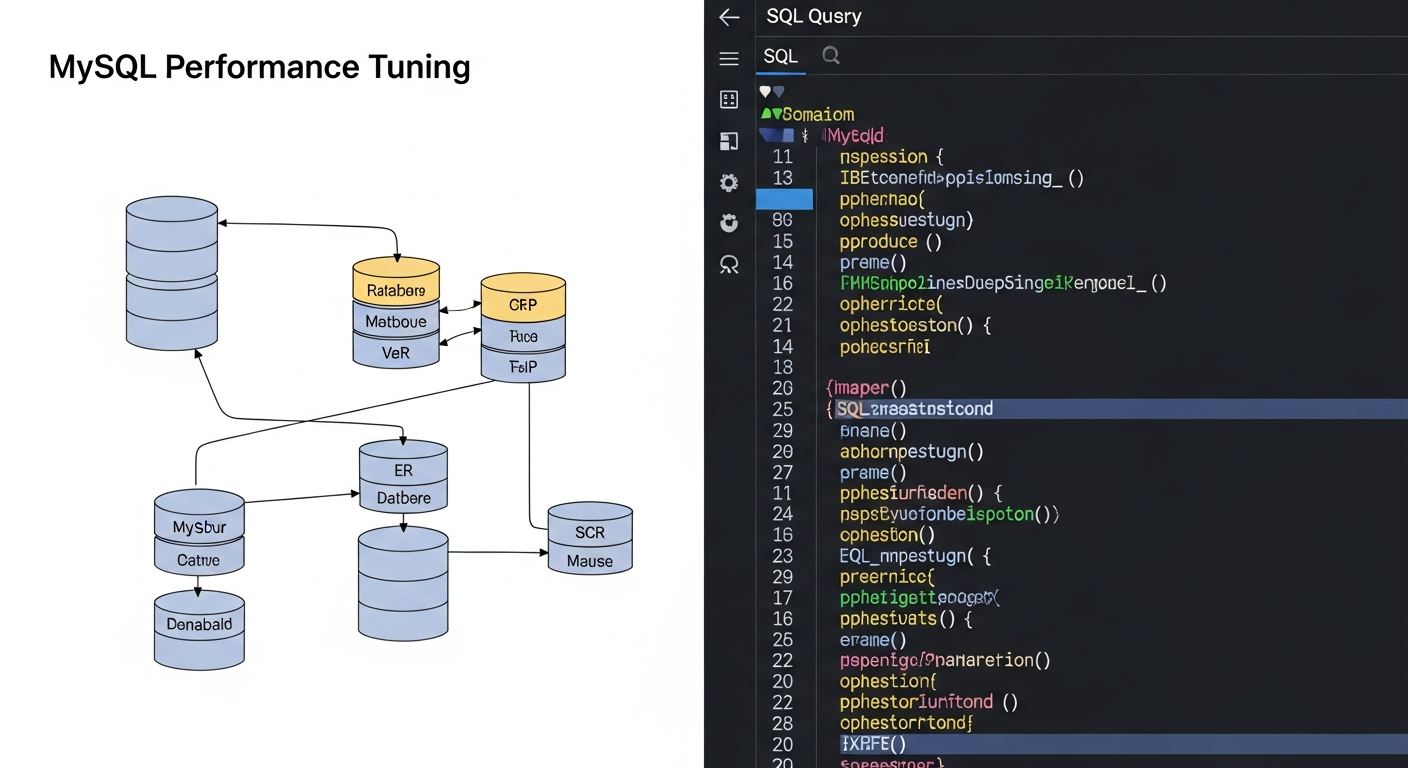Screen dimensions: 1408x768
Task: Open the layout panel icon below the grid icon
Action: click(x=729, y=141)
